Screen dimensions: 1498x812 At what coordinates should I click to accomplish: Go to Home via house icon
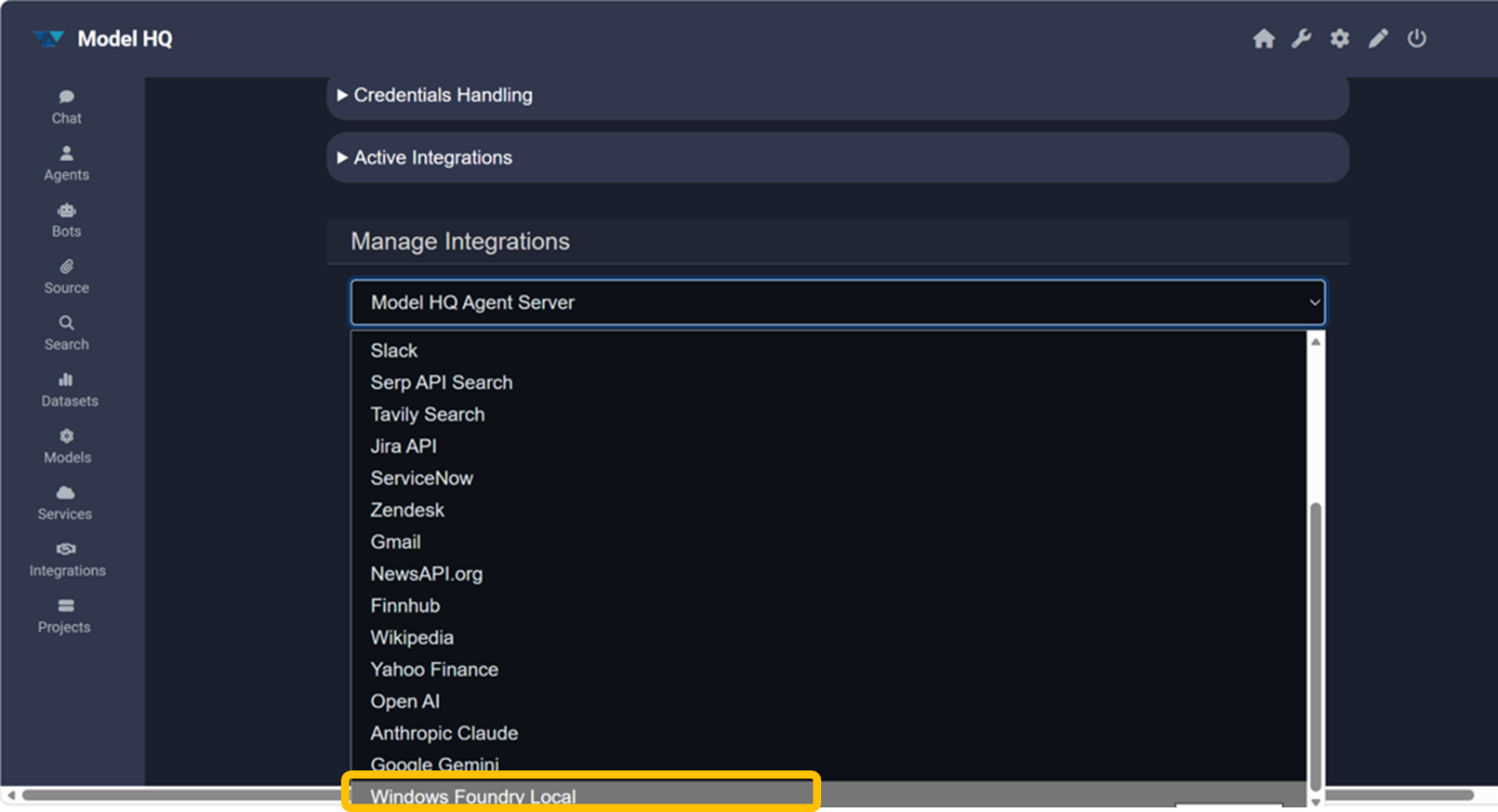click(1264, 39)
